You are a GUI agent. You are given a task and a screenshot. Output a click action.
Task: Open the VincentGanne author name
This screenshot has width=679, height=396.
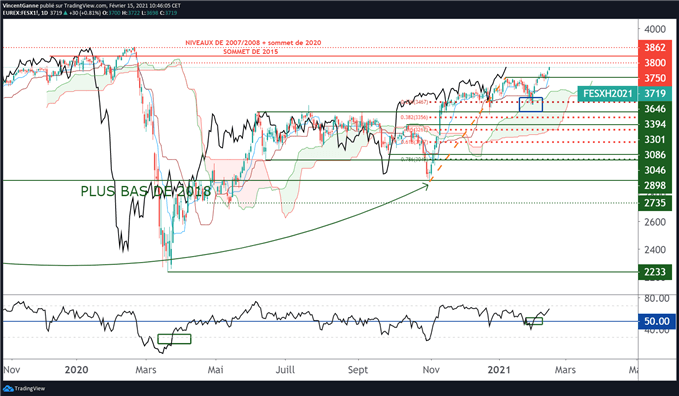tap(20, 6)
